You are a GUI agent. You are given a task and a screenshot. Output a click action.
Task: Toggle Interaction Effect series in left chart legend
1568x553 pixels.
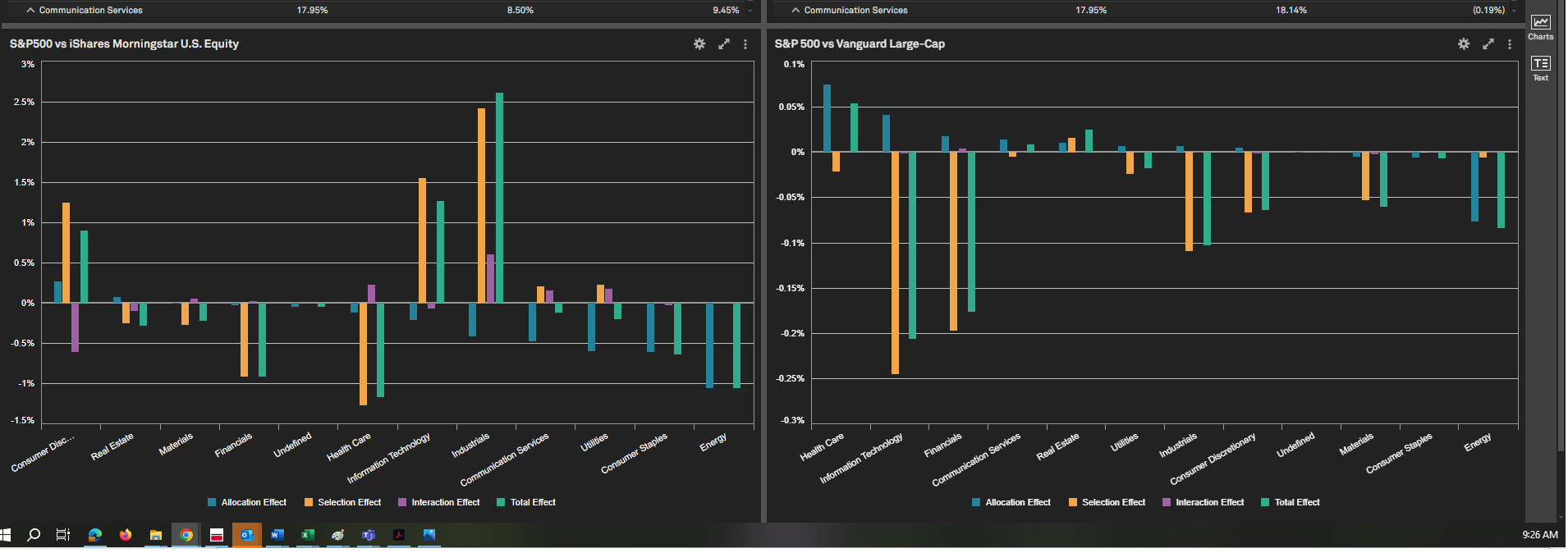[438, 502]
